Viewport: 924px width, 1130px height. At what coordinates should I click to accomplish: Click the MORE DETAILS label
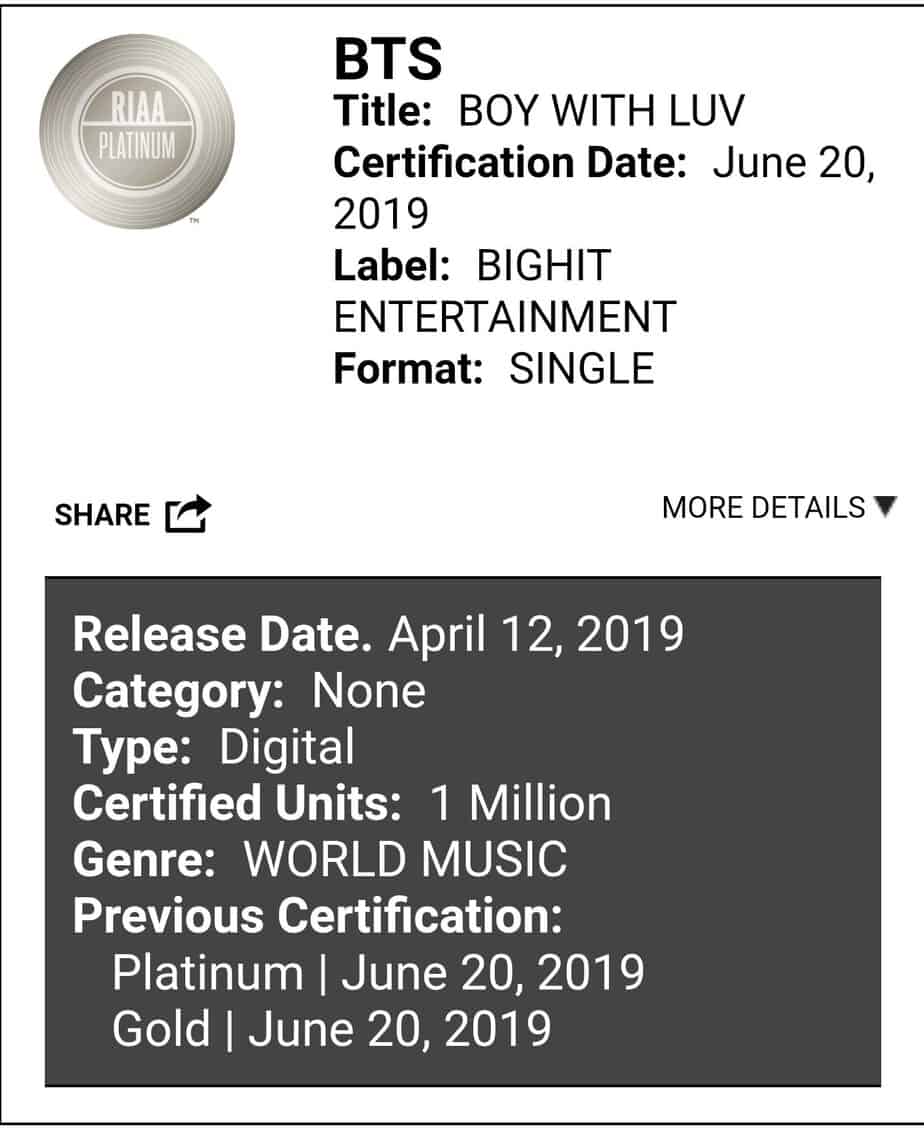(x=763, y=508)
